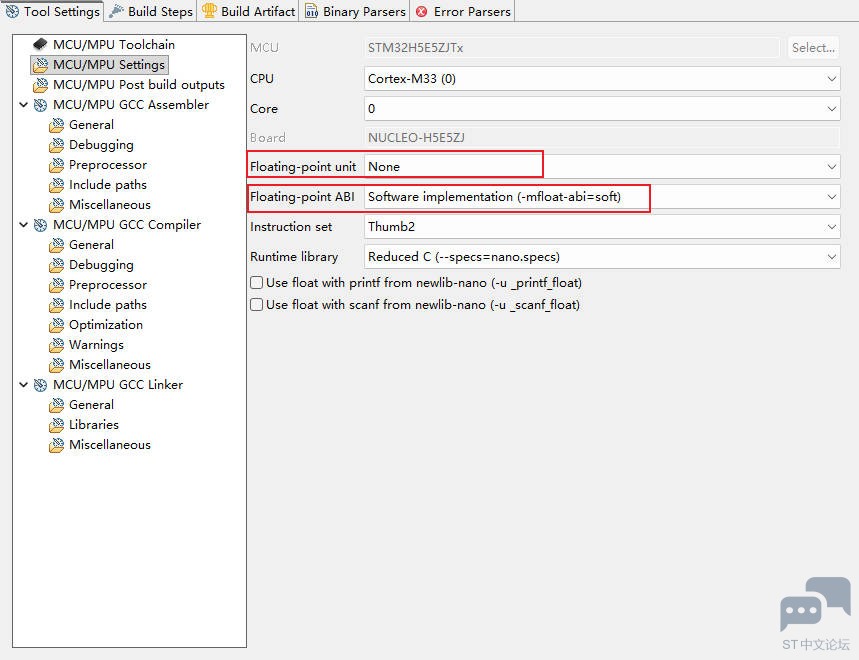Click the Binary Parsers file icon
The image size is (859, 660).
pyautogui.click(x=311, y=11)
